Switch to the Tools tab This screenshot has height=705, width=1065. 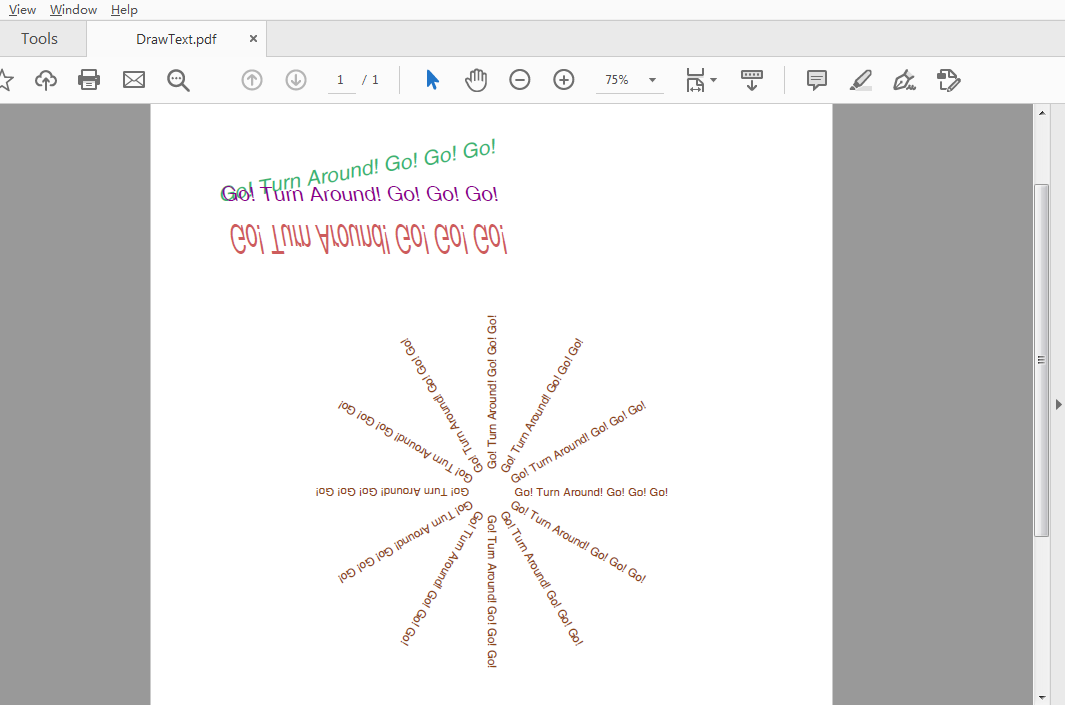click(x=40, y=39)
